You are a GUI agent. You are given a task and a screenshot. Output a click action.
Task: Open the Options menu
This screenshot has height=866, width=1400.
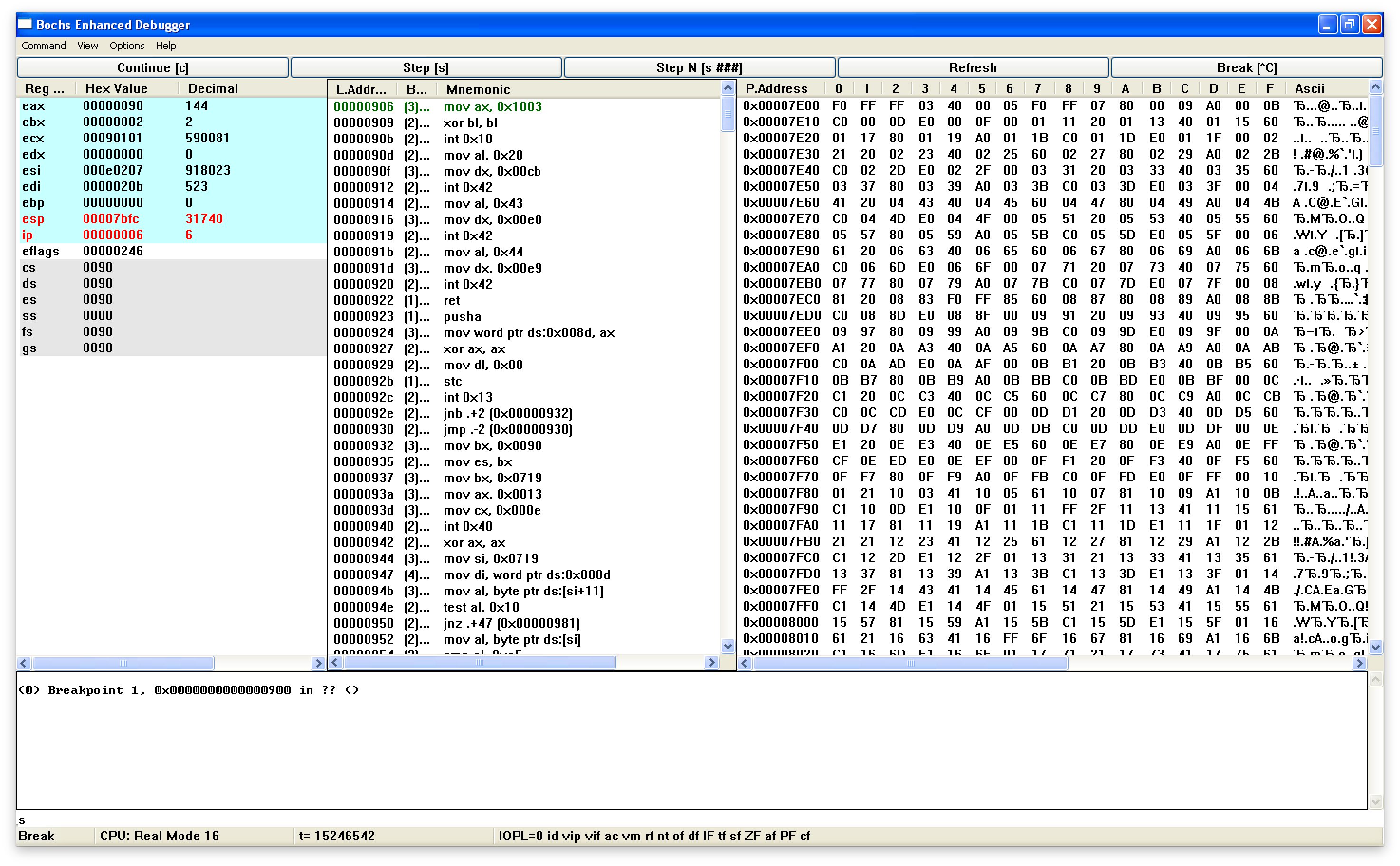[x=127, y=46]
